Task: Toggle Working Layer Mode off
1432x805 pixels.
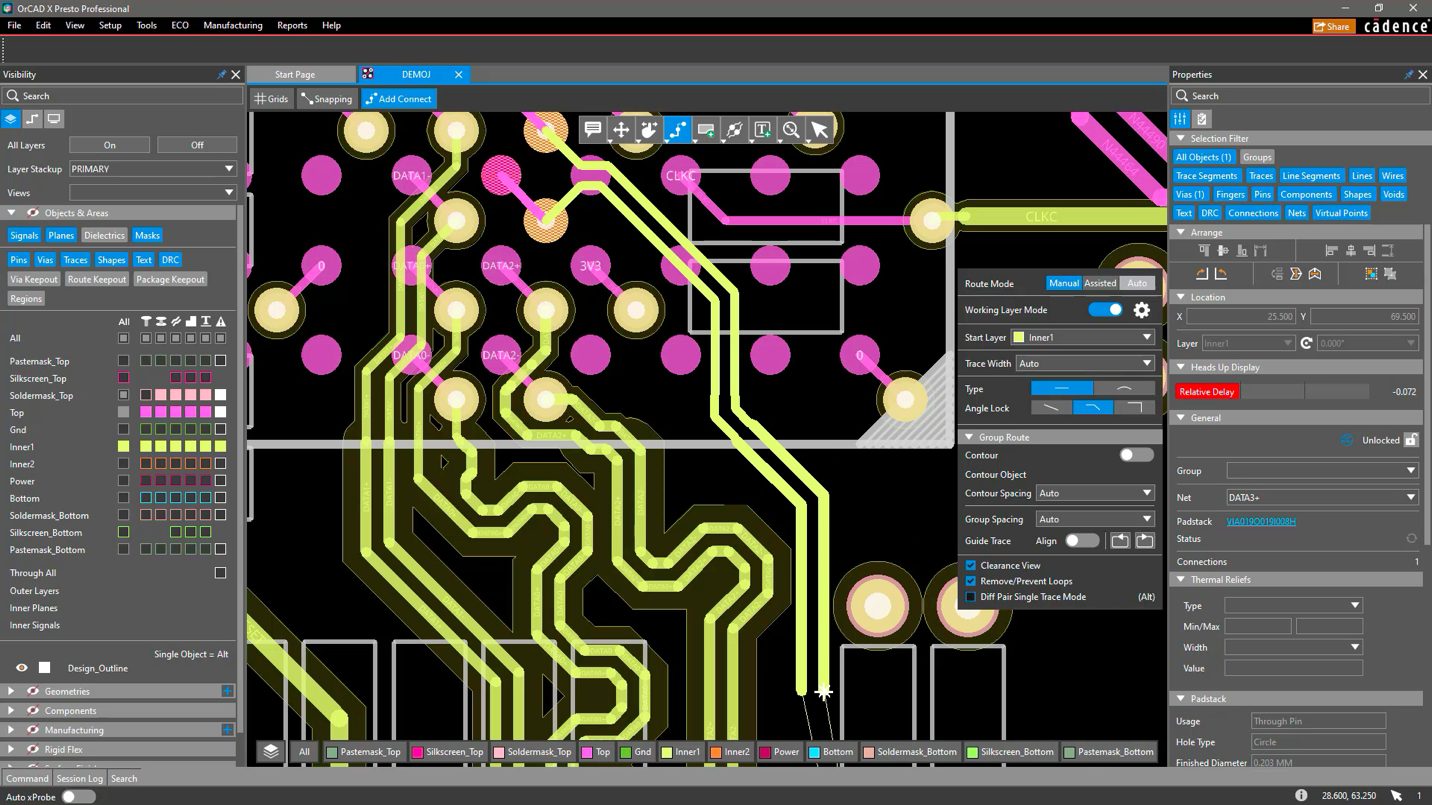Action: (x=1104, y=310)
